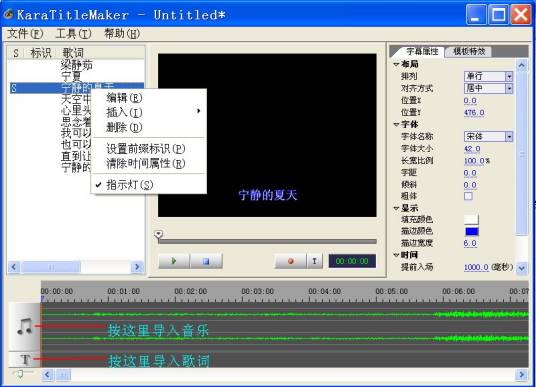Click the S column header
Image resolution: width=536 pixels, height=387 pixels.
point(16,53)
